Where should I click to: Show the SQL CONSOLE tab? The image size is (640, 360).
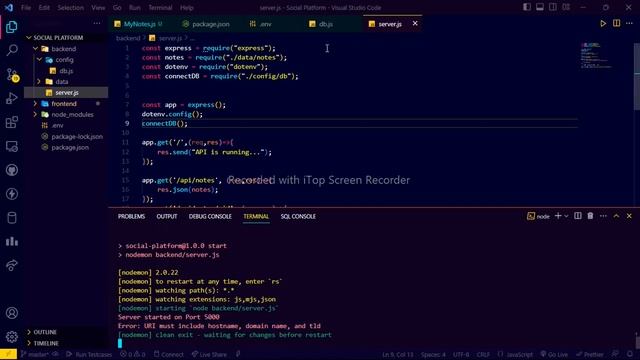pyautogui.click(x=298, y=216)
